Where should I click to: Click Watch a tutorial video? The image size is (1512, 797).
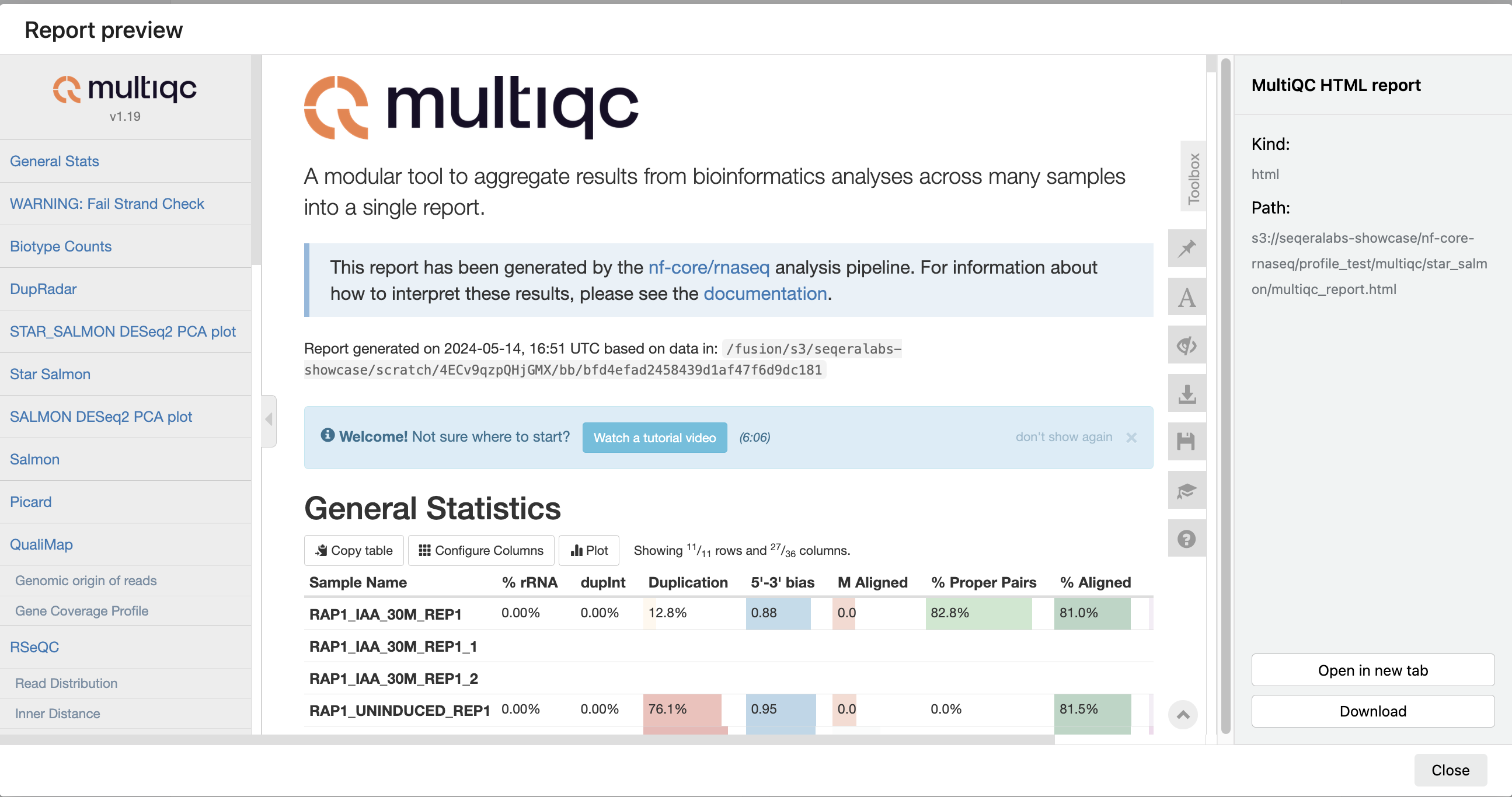654,438
